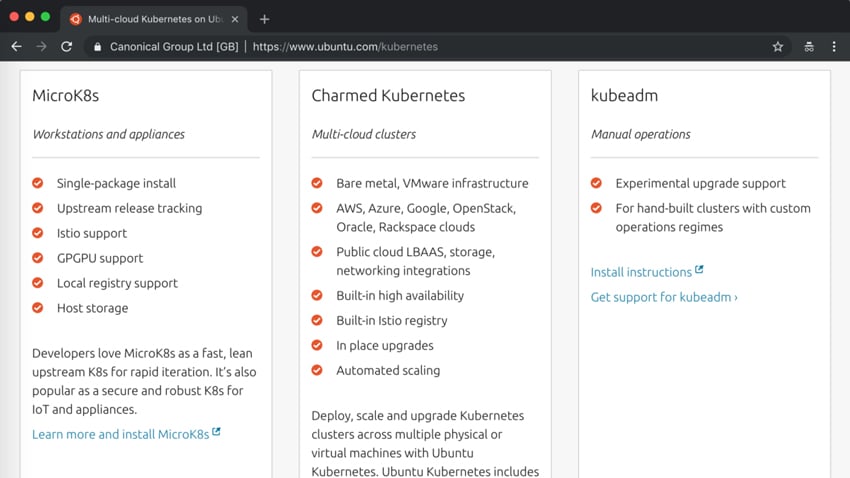Screen dimensions: 850x478
Task: Click the networking integrations text
Action: coord(403,270)
